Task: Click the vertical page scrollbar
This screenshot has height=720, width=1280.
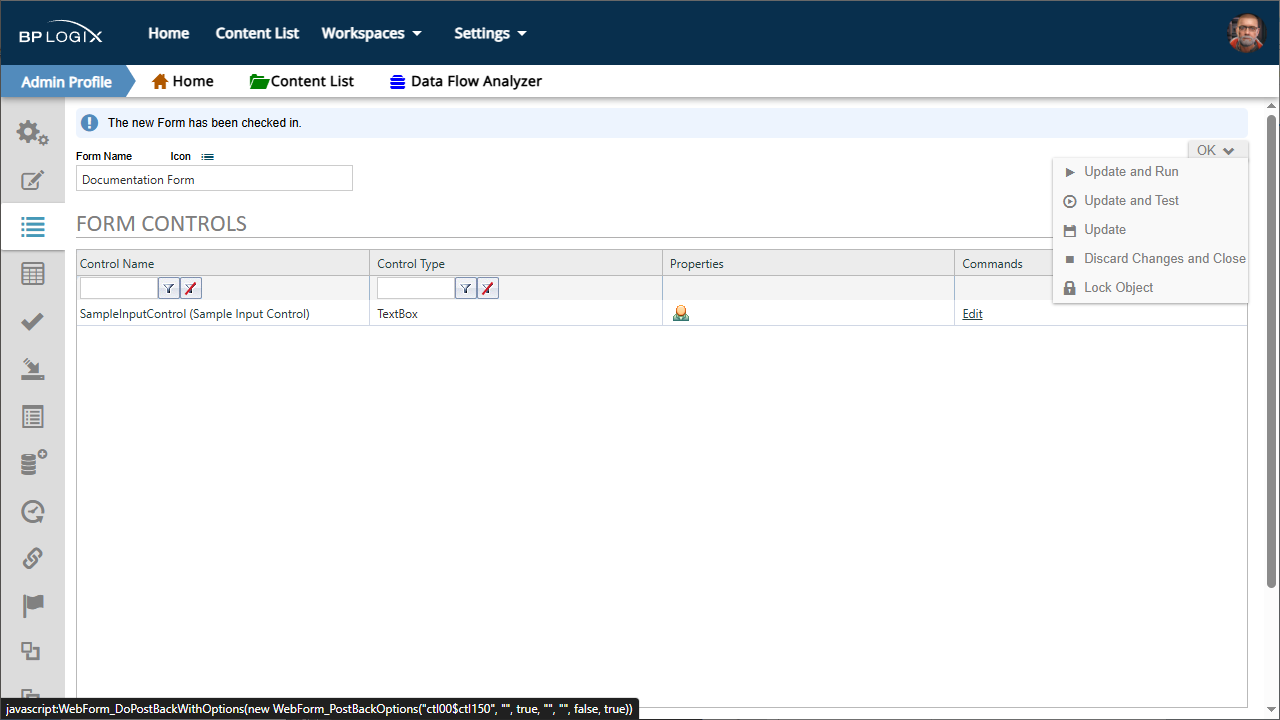Action: click(x=1272, y=350)
